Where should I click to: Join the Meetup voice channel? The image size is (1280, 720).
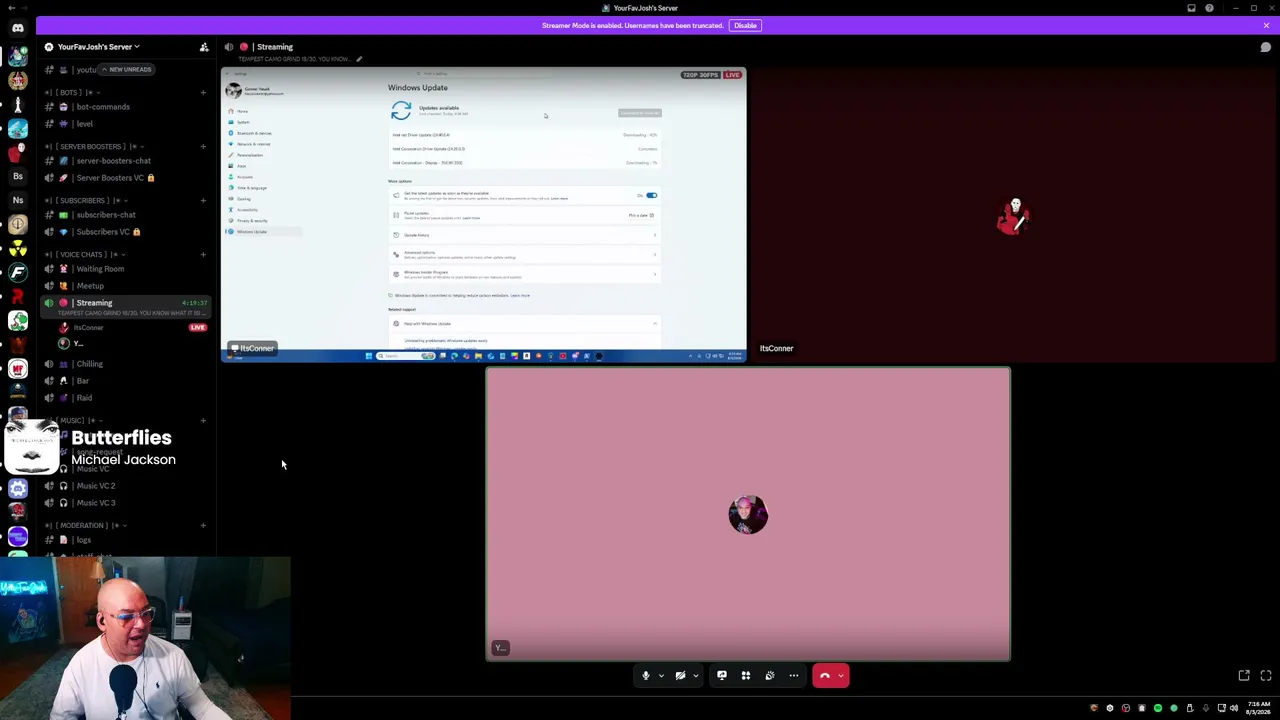(125, 286)
